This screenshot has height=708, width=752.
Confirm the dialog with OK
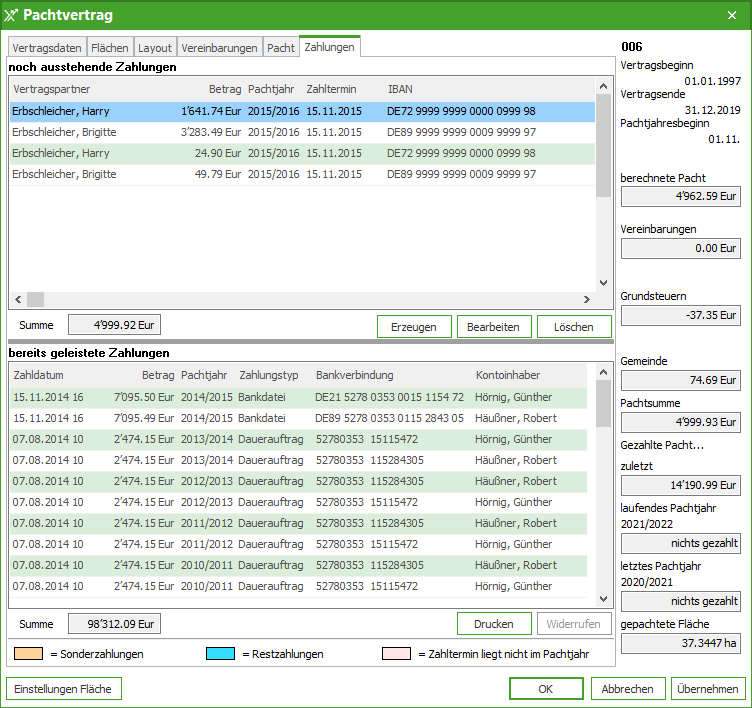coord(545,689)
